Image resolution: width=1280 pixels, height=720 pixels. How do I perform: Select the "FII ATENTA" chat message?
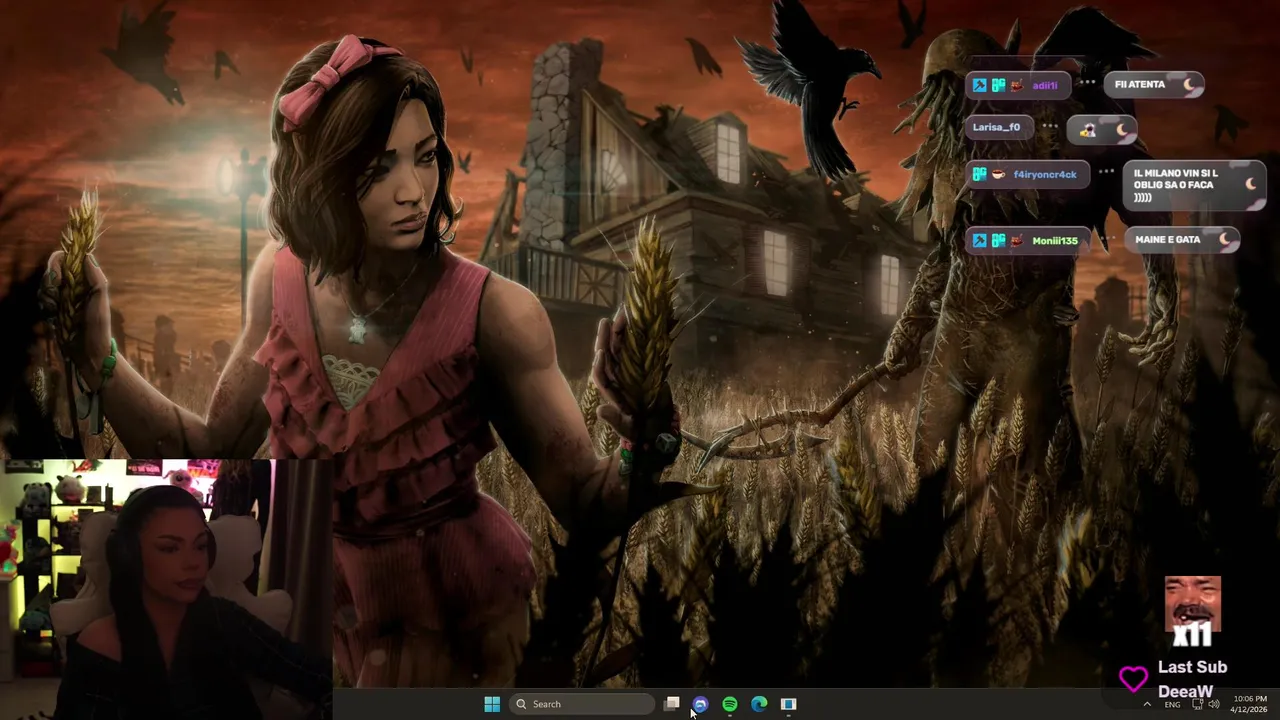[1140, 85]
